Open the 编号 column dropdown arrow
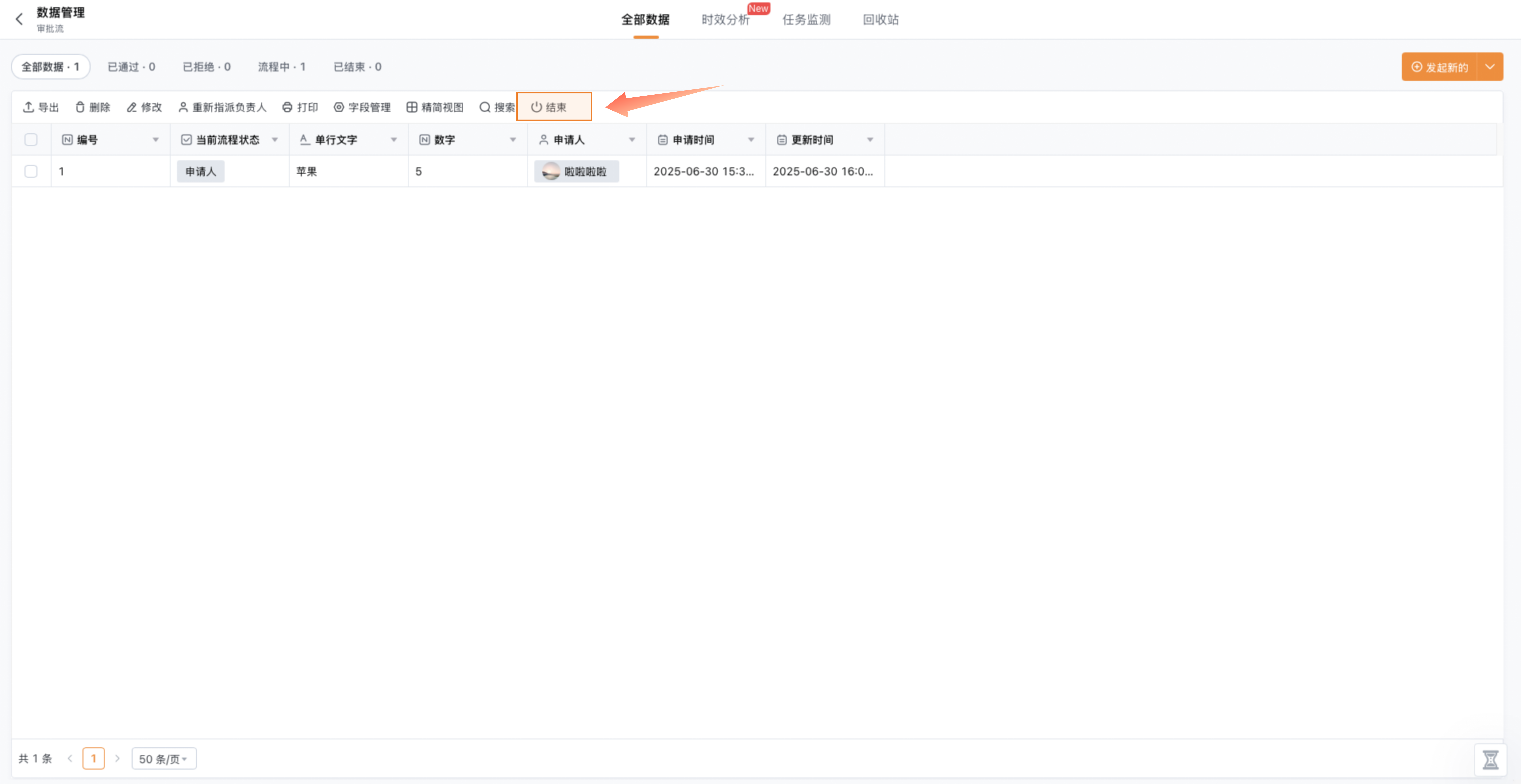 pos(156,140)
